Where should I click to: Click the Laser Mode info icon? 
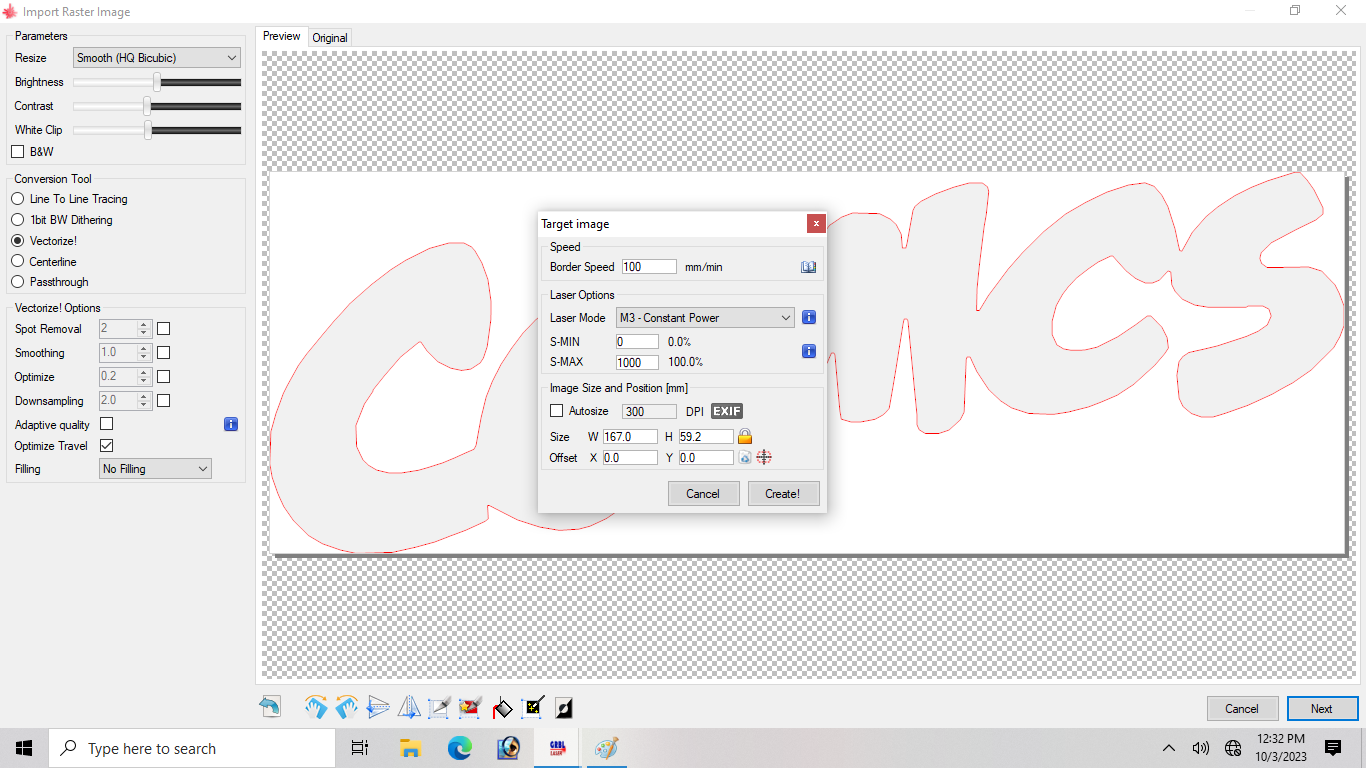point(809,317)
